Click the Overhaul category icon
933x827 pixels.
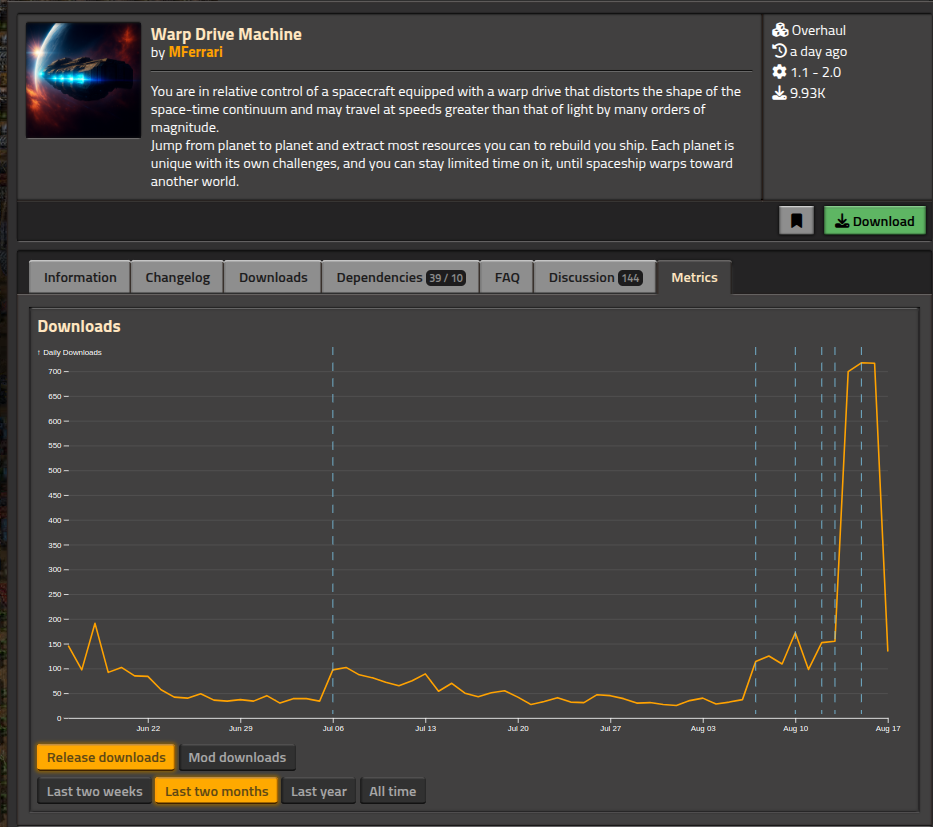[780, 30]
